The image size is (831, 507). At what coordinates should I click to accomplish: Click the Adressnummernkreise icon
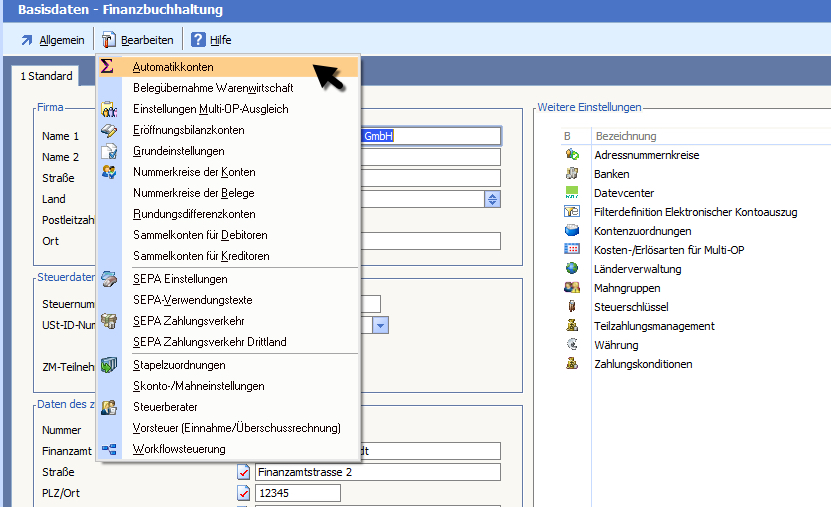pos(572,155)
